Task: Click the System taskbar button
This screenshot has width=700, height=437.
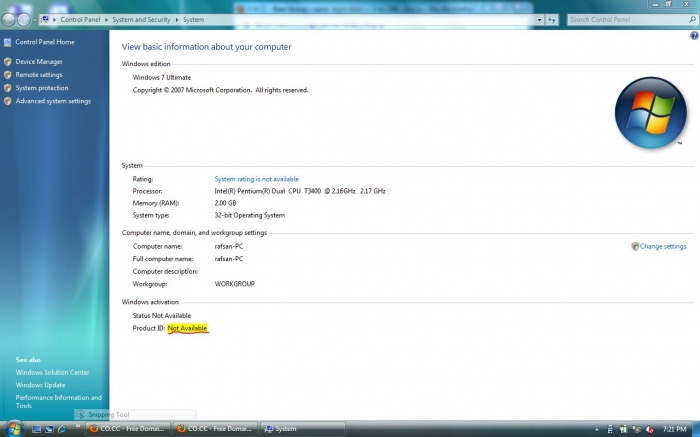Action: 303,429
